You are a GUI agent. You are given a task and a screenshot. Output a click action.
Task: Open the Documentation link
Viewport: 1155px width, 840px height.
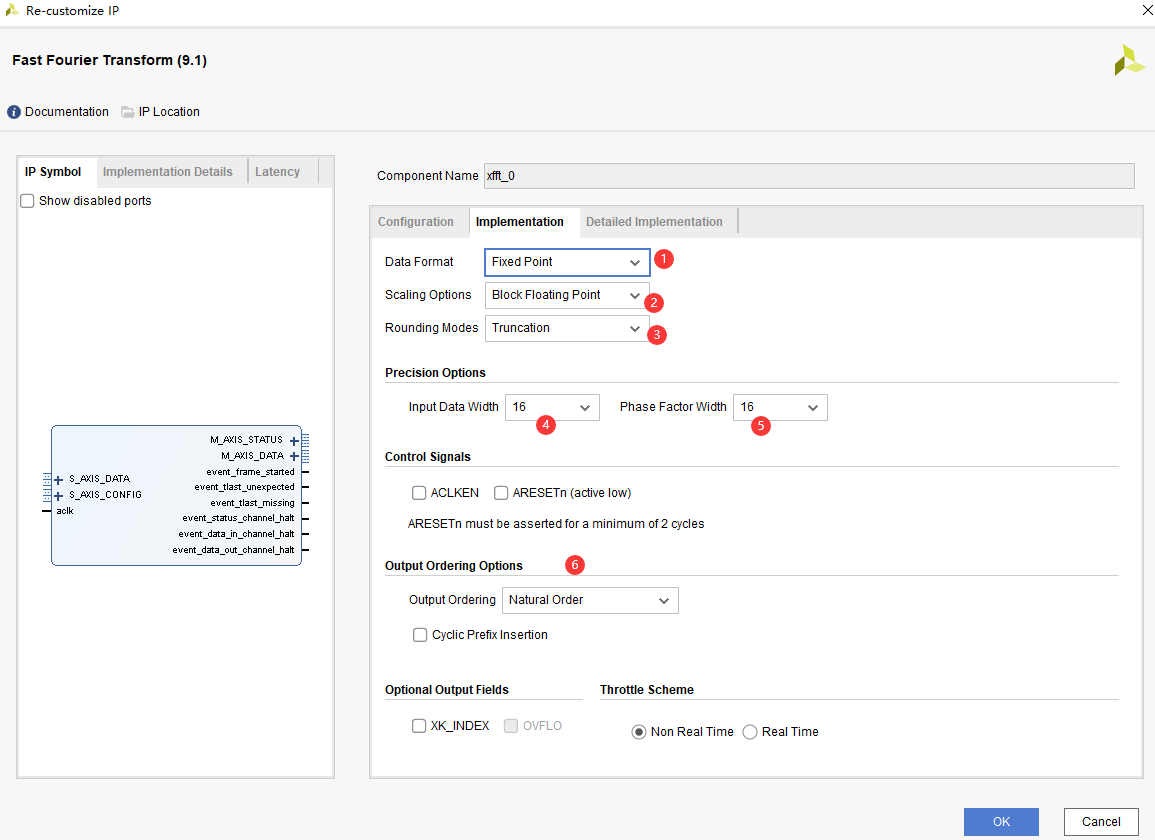click(x=67, y=112)
